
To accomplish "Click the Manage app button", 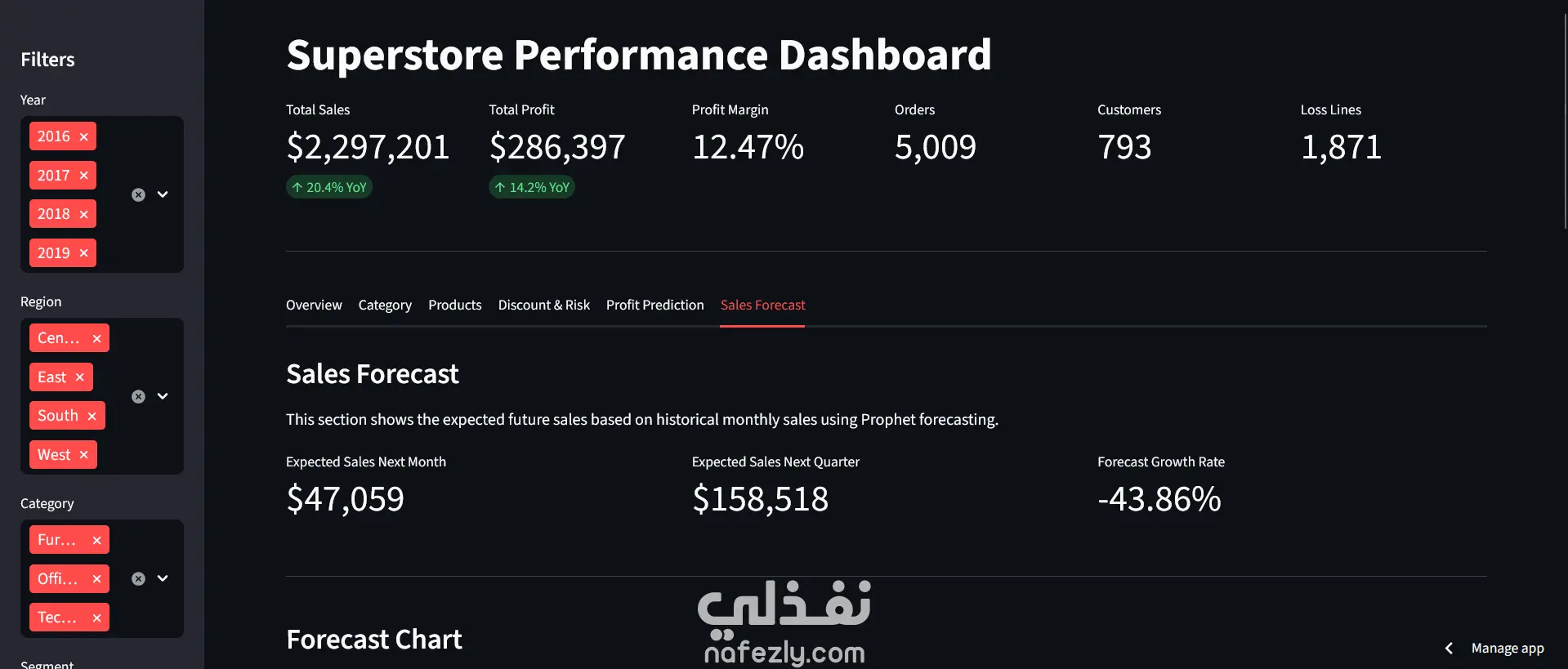I will [x=1507, y=648].
